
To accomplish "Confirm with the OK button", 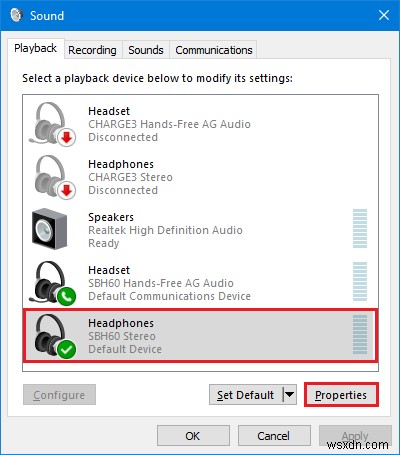I will coord(193,436).
